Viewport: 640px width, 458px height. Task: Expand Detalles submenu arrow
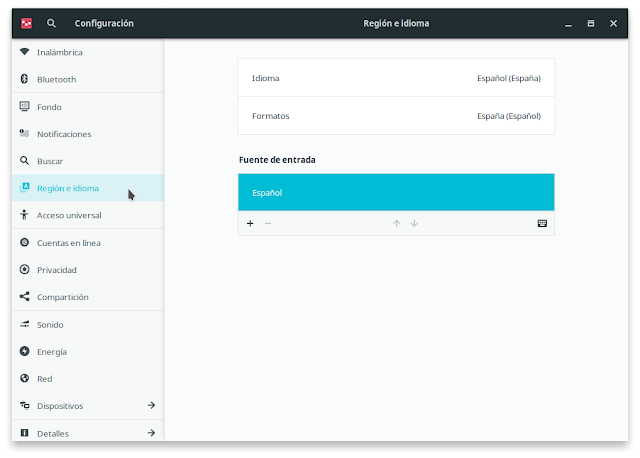point(151,433)
